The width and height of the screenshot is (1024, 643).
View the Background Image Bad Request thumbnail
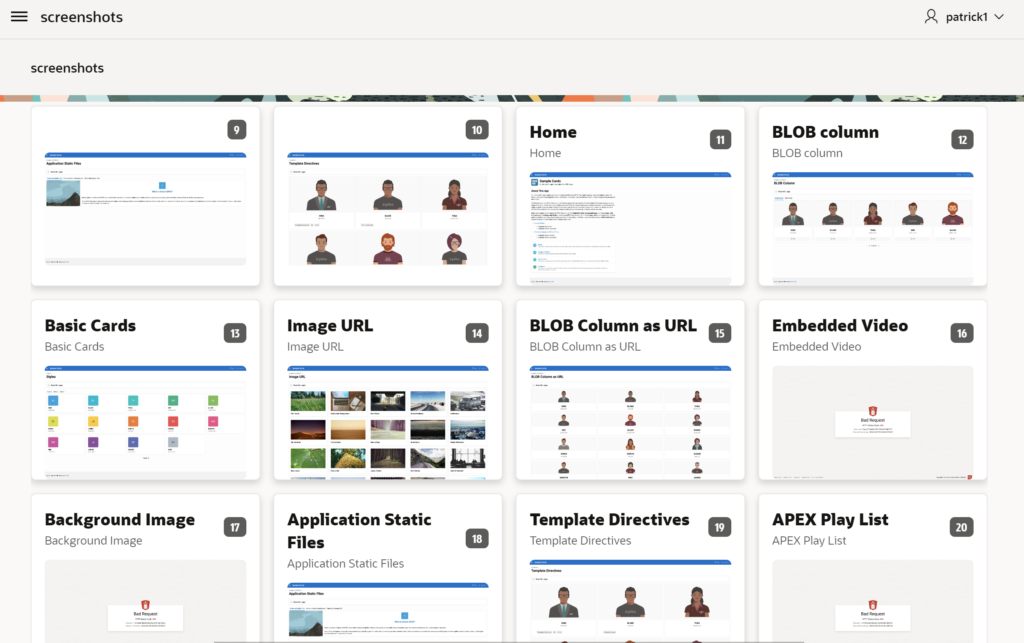tap(146, 601)
